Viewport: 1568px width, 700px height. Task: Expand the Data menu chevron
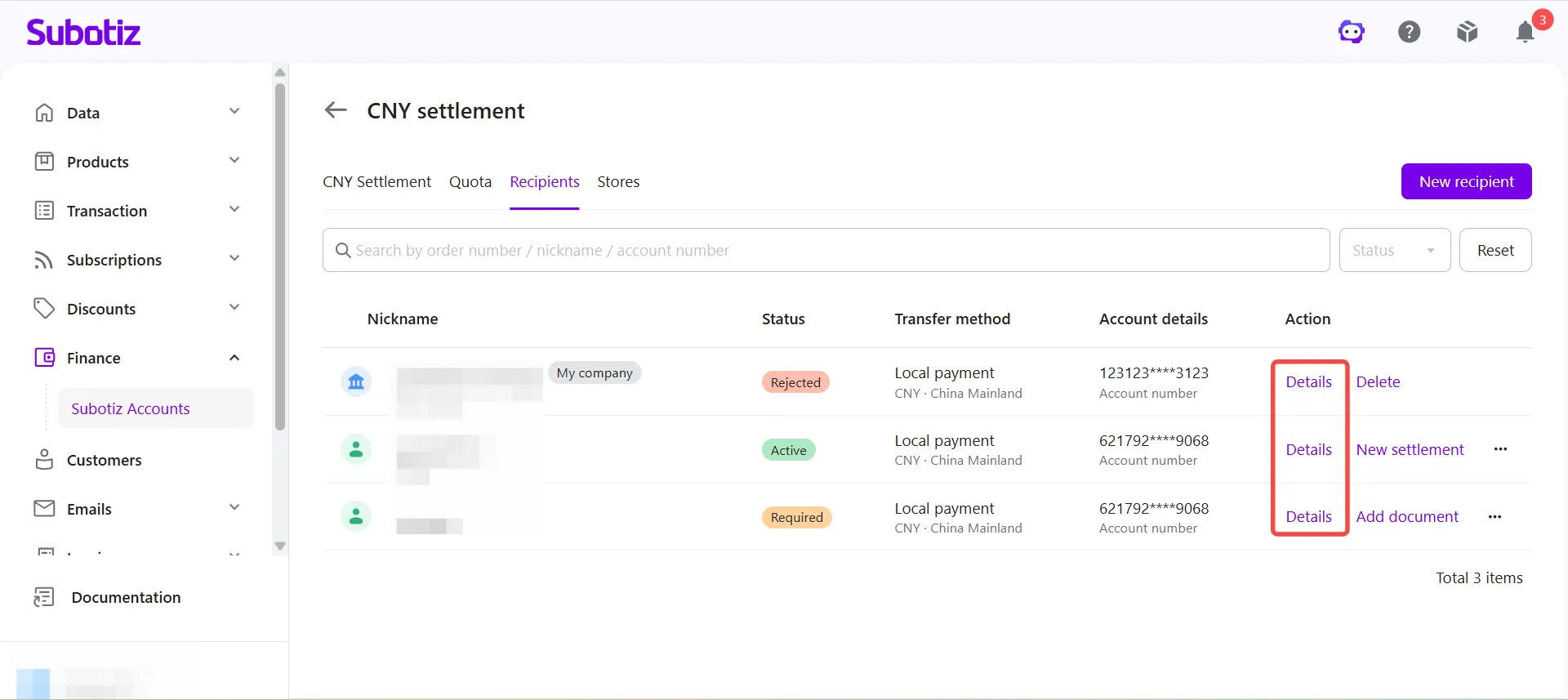click(x=234, y=111)
